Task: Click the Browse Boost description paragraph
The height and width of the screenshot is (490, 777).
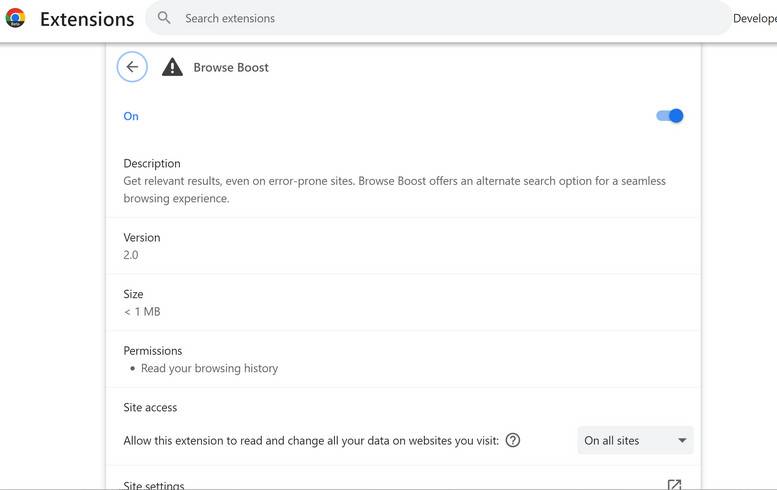Action: [394, 189]
